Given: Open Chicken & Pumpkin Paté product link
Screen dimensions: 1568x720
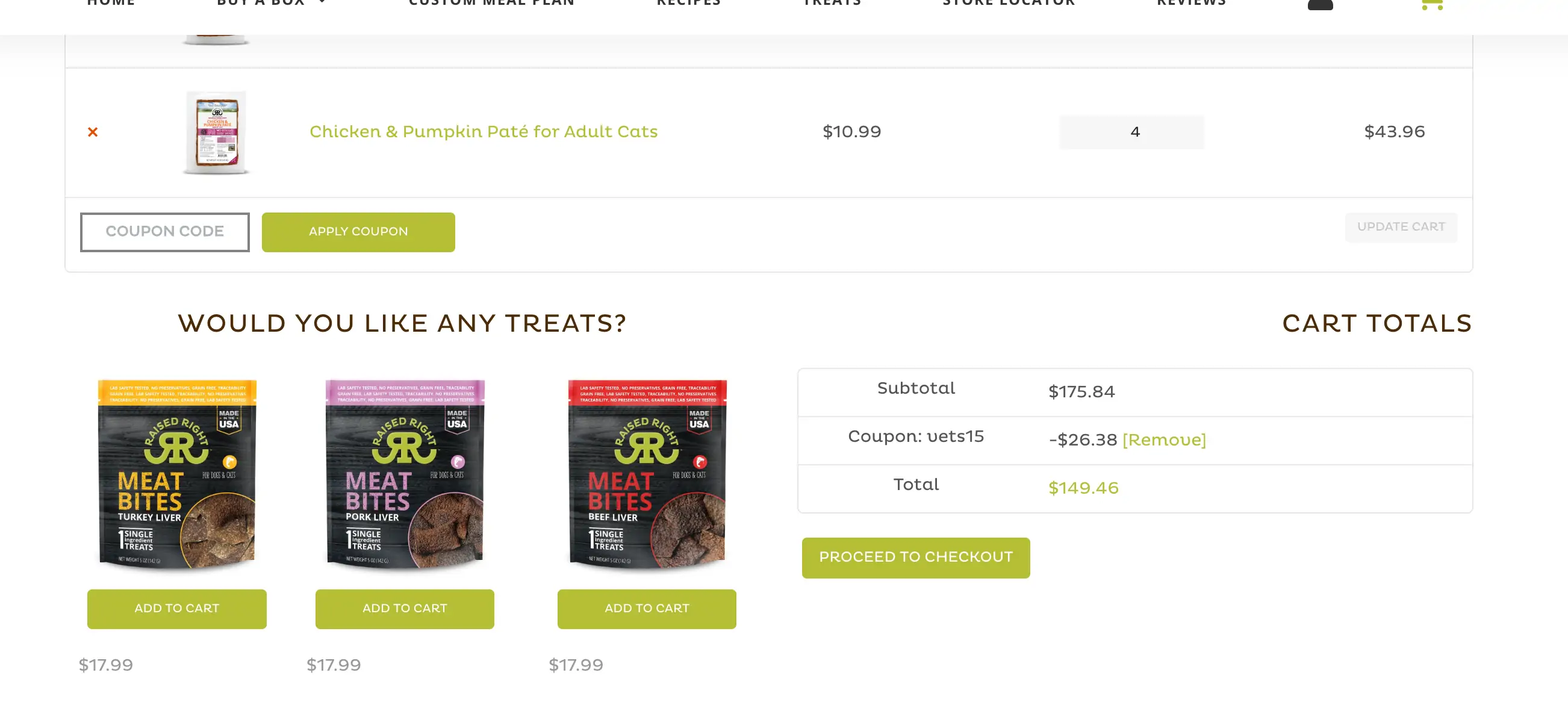Looking at the screenshot, I should pos(484,132).
